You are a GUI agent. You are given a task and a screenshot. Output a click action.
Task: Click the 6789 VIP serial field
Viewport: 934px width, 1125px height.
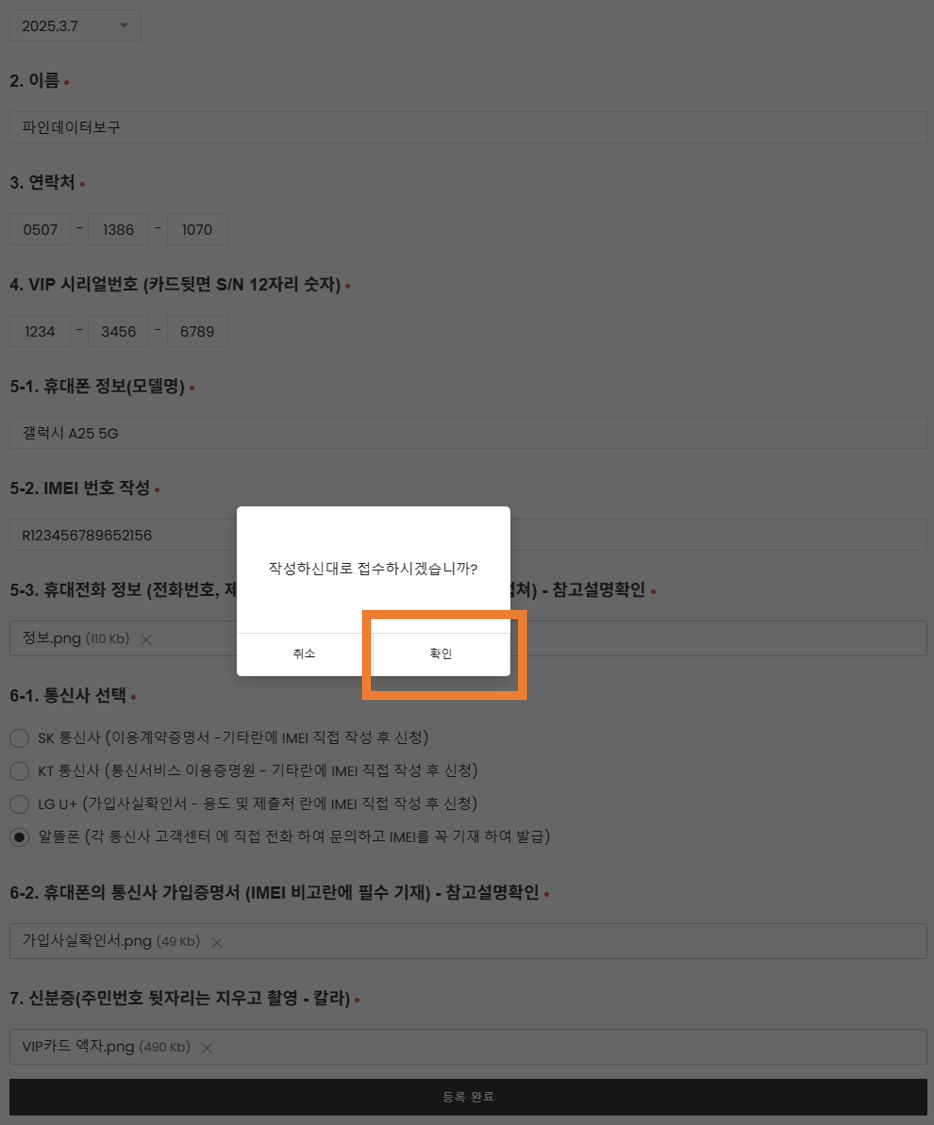pyautogui.click(x=197, y=331)
